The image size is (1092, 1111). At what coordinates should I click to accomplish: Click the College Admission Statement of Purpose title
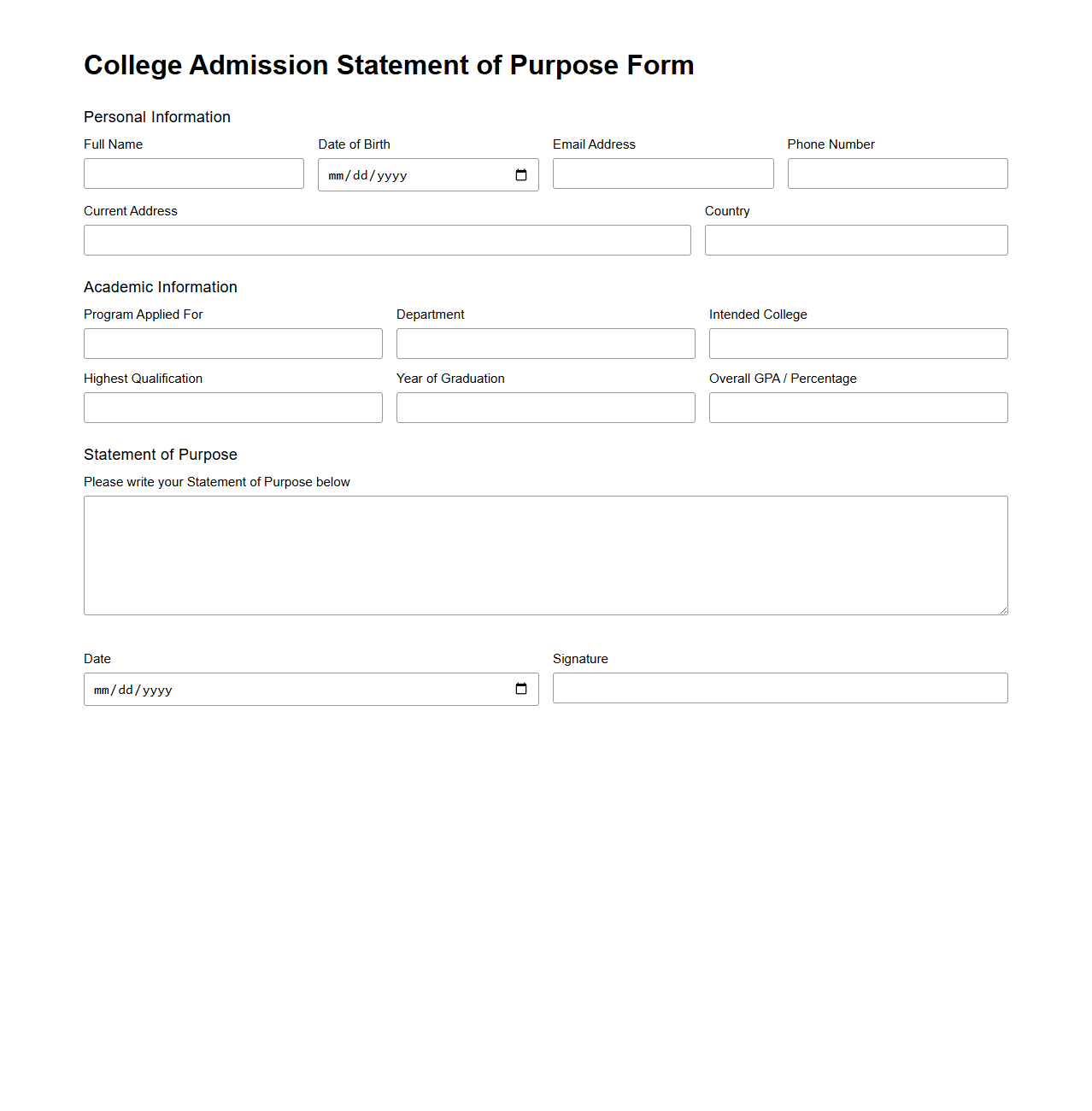[389, 65]
